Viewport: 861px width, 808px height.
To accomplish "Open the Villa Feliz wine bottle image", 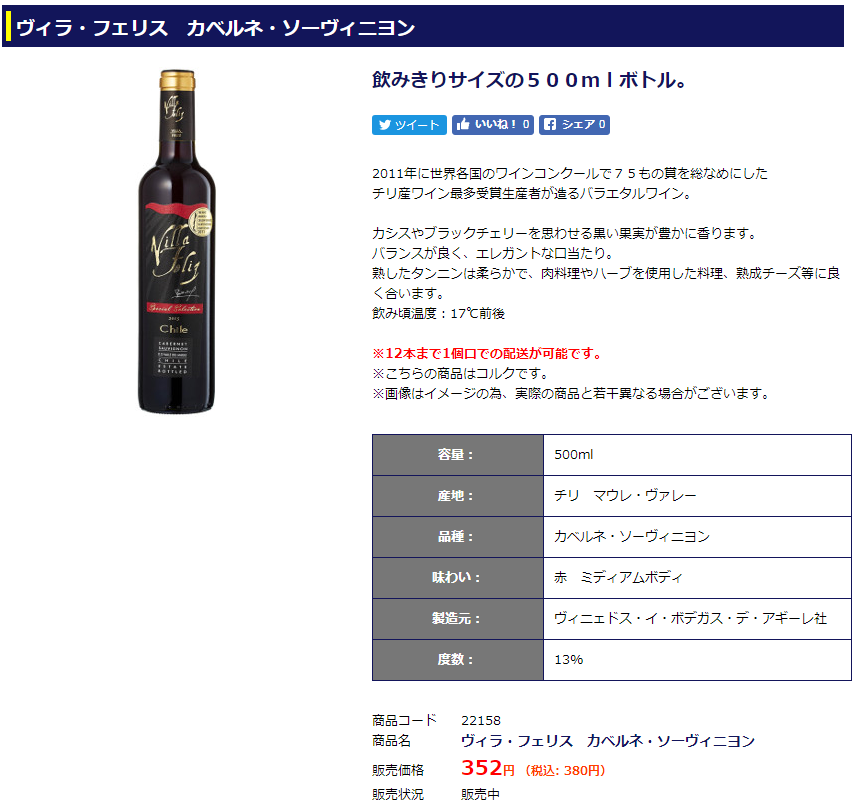I will click(176, 241).
